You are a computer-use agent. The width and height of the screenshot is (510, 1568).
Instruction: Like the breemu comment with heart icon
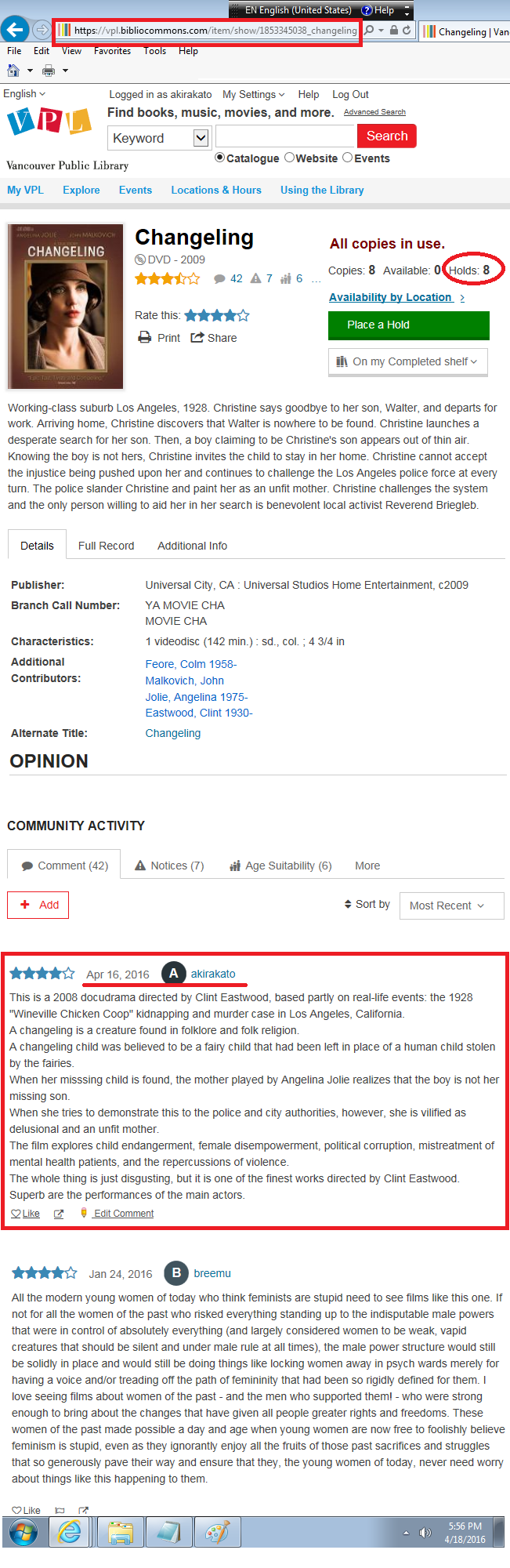tap(16, 1510)
